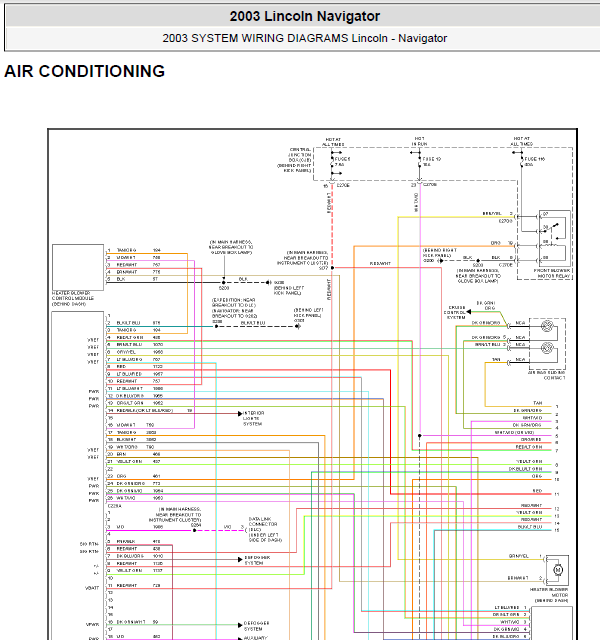The height and width of the screenshot is (640, 600).
Task: Click the 'CENTRAL JUNCTION BOX' label
Action: click(300, 155)
